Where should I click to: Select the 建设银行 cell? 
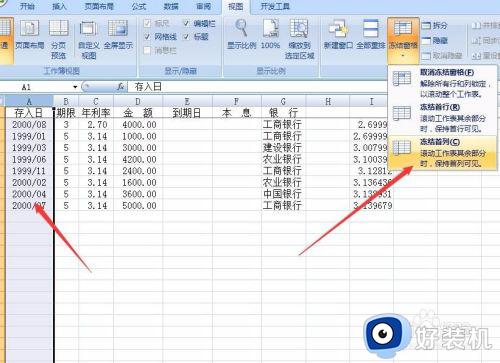click(283, 148)
